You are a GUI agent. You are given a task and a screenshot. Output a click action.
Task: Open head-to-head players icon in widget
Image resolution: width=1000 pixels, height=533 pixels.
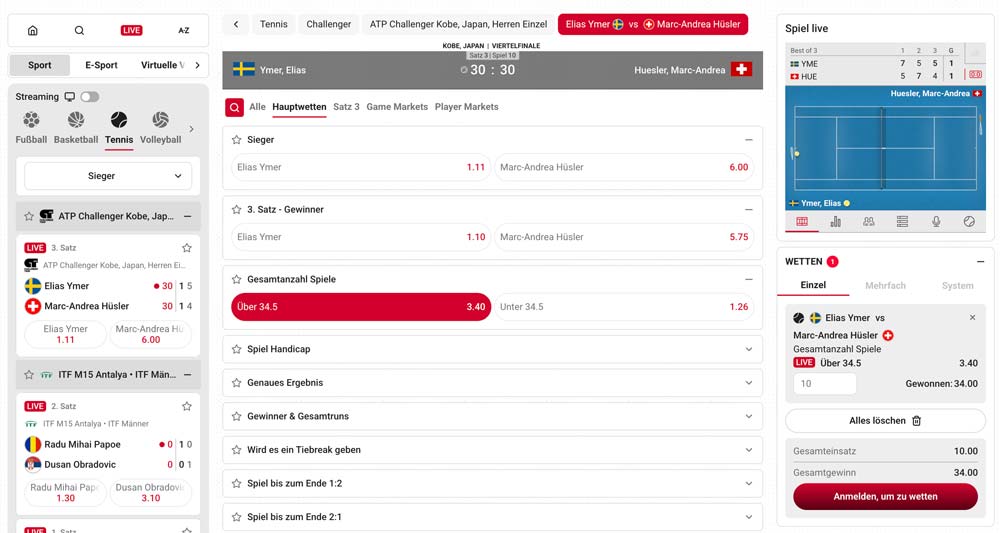(869, 222)
